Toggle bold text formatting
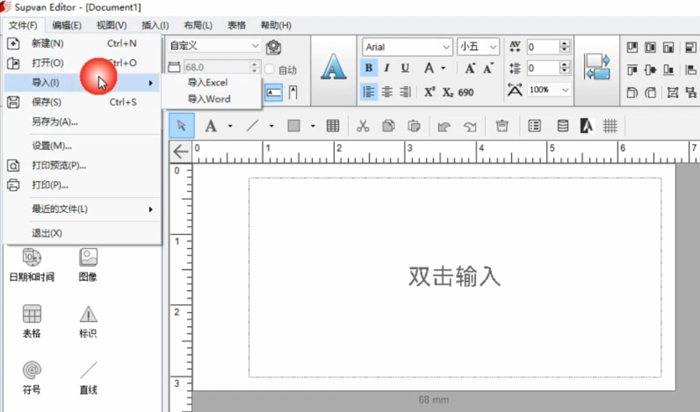The height and width of the screenshot is (412, 700). [x=369, y=68]
